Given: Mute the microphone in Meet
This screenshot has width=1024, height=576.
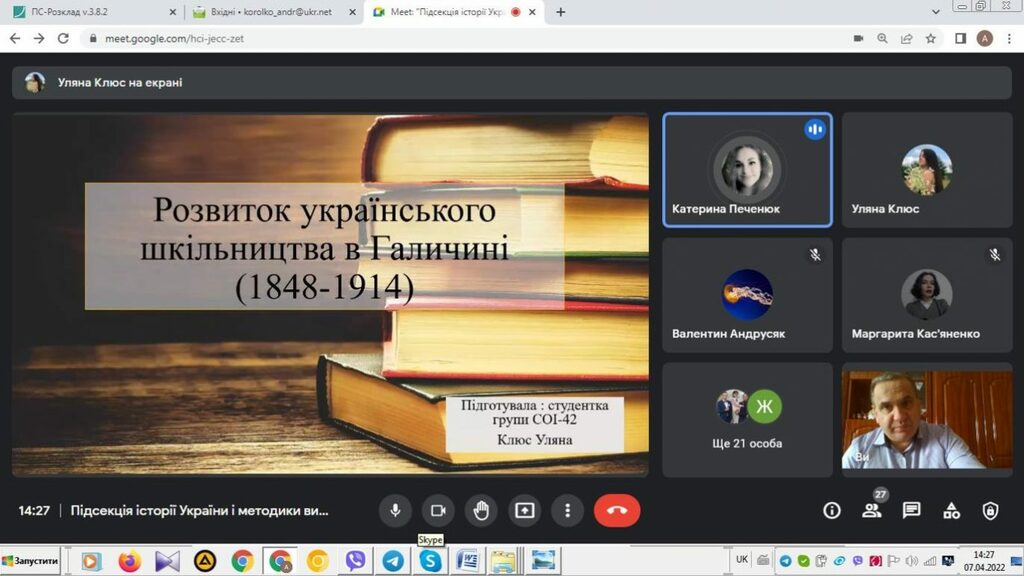Looking at the screenshot, I should click(x=395, y=510).
